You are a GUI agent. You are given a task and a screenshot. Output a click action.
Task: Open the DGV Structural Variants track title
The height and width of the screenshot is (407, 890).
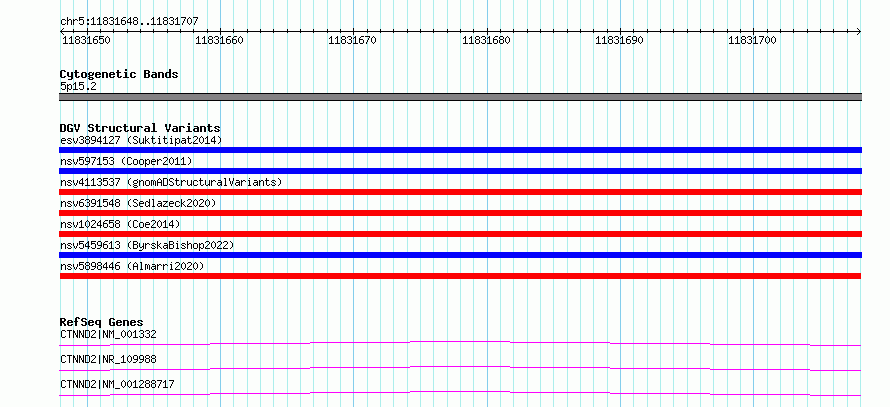coord(140,128)
